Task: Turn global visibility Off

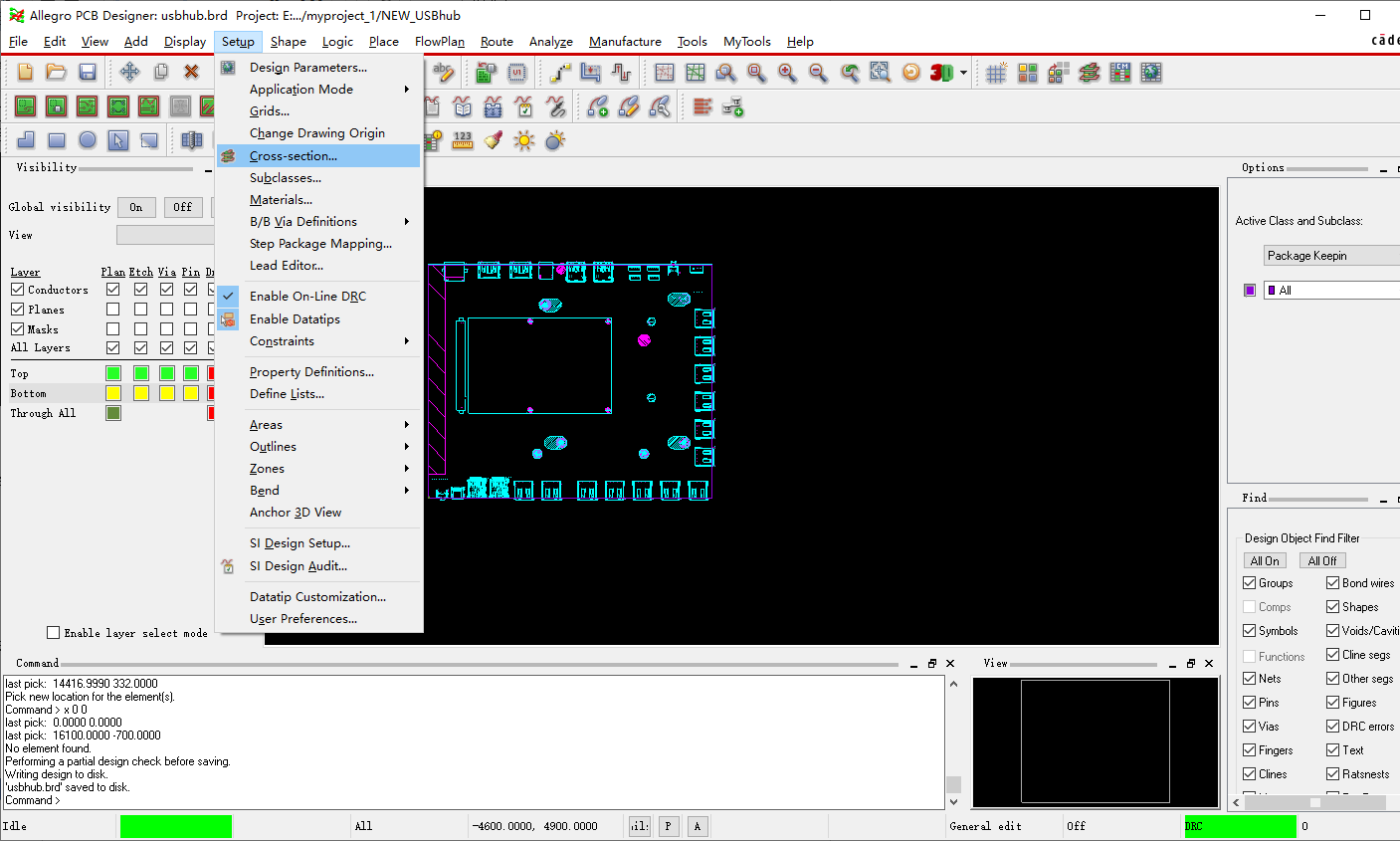Action: pyautogui.click(x=183, y=207)
